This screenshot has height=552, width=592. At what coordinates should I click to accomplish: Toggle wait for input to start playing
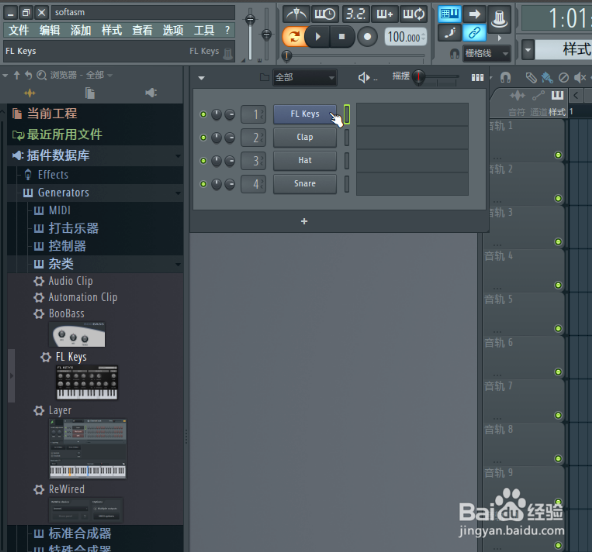tap(325, 14)
